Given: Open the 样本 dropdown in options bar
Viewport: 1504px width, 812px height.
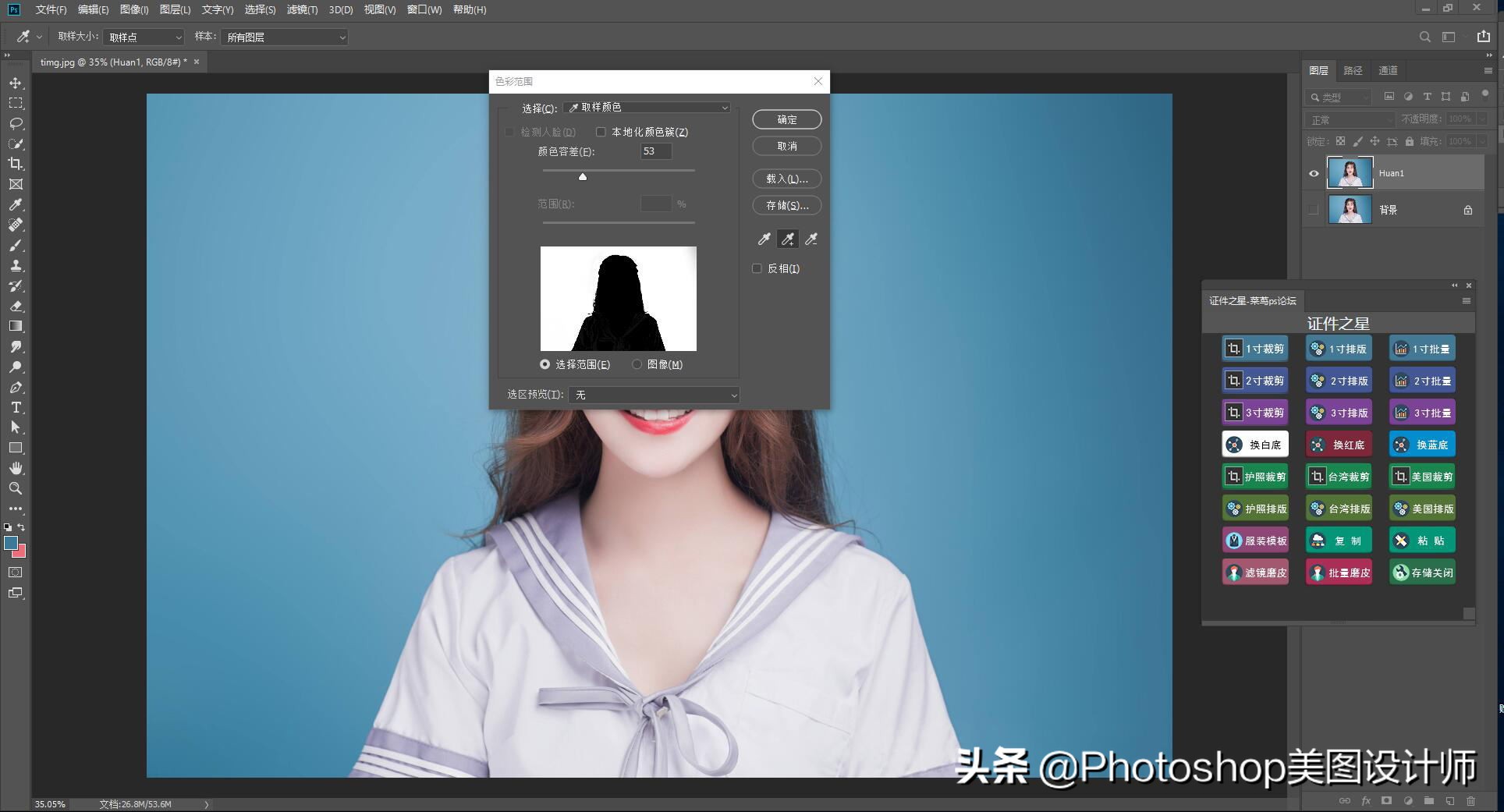Looking at the screenshot, I should (x=285, y=37).
